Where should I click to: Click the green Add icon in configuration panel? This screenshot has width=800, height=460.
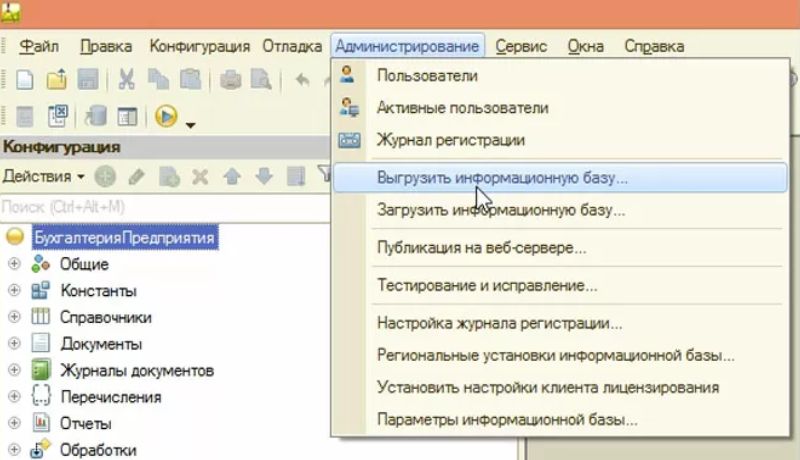[105, 177]
